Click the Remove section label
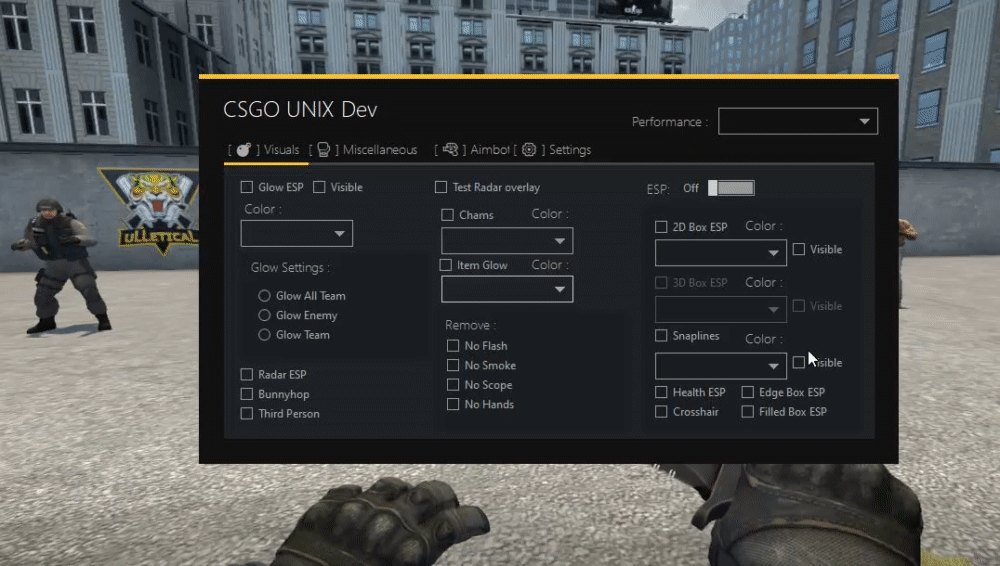Image resolution: width=1000 pixels, height=566 pixels. pyautogui.click(x=471, y=325)
